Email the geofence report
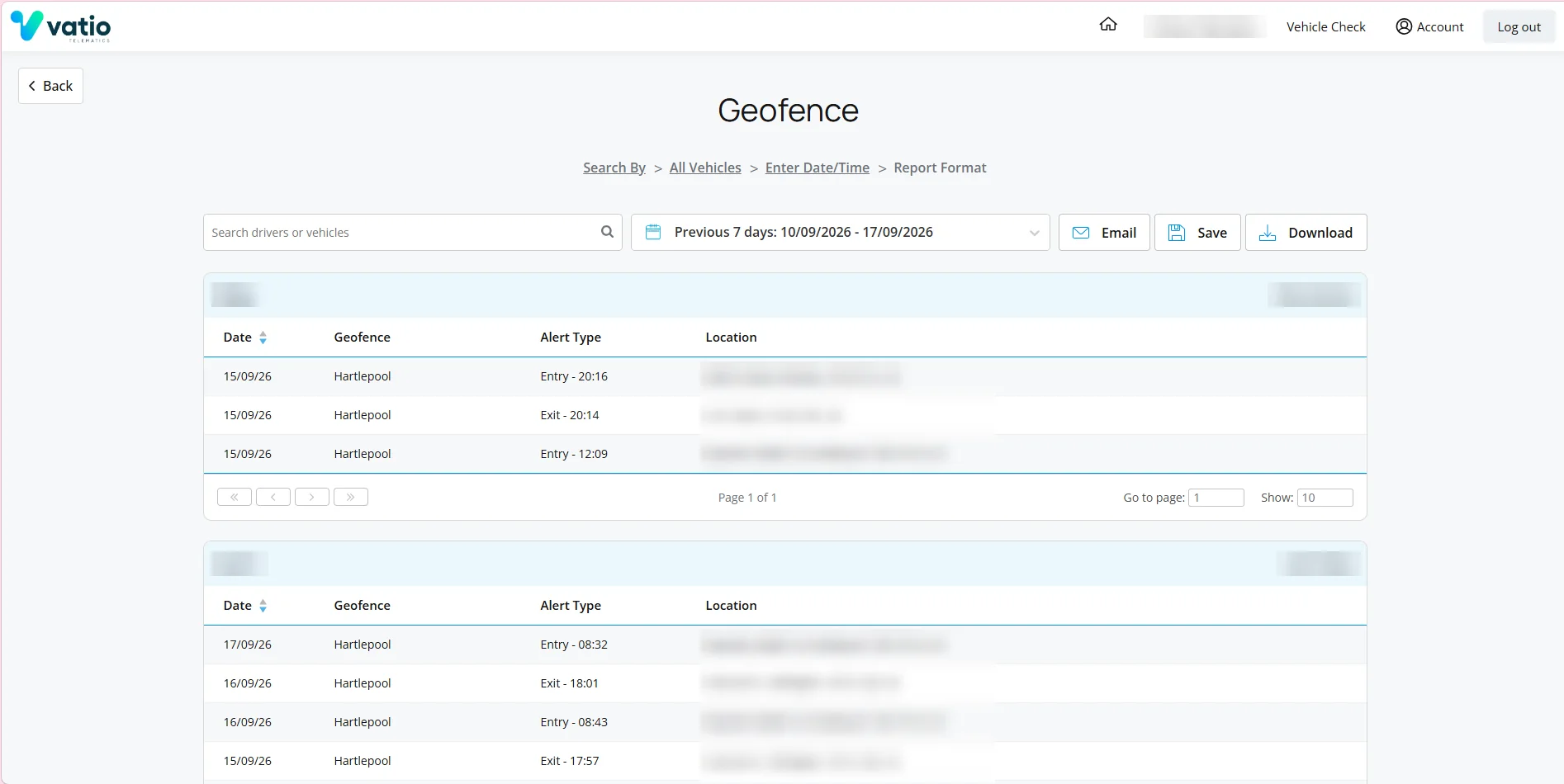This screenshot has height=784, width=1564. (x=1104, y=233)
